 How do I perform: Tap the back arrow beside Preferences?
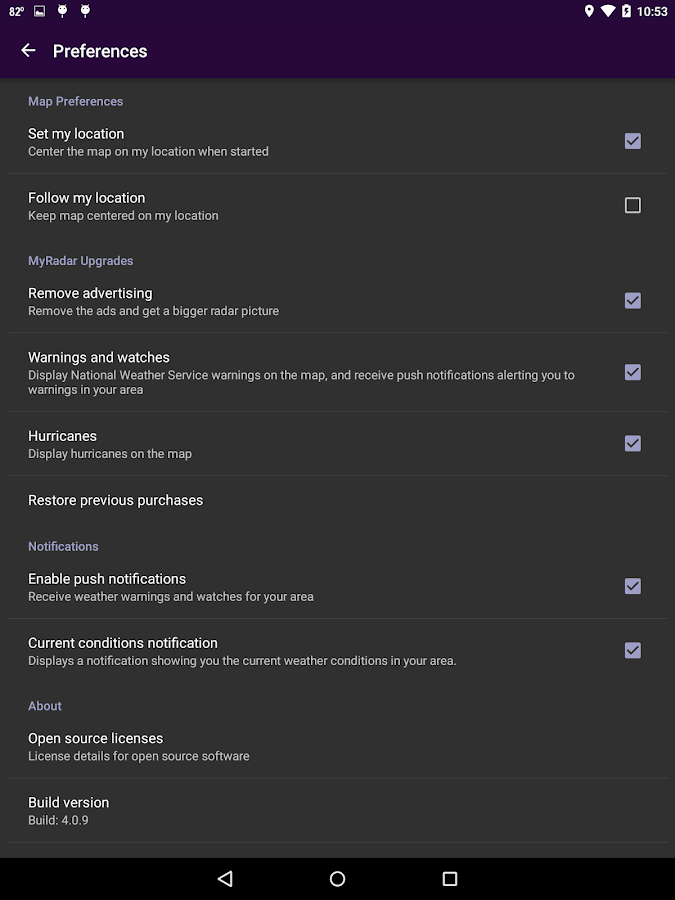[28, 51]
